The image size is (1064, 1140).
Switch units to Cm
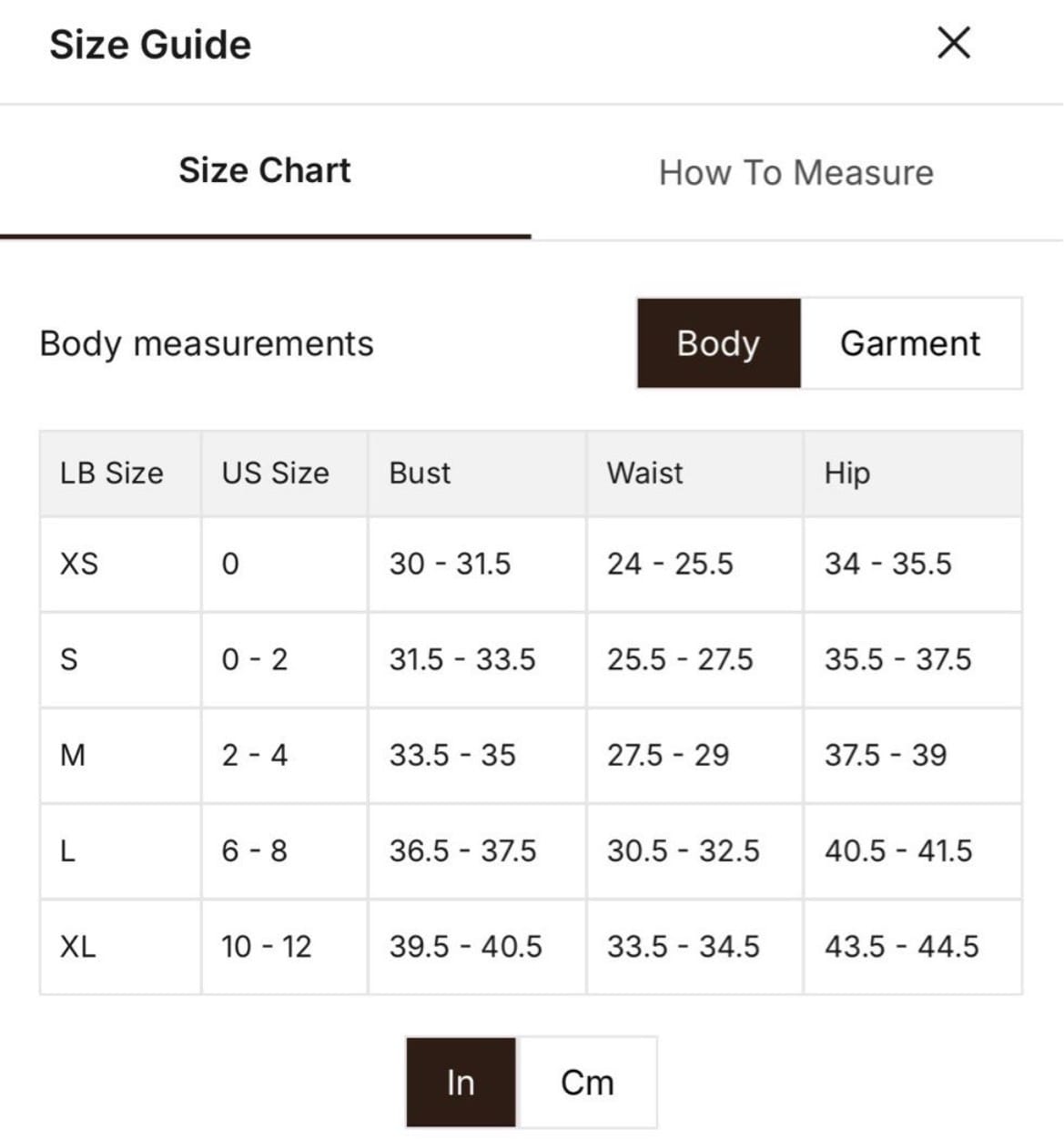587,1082
